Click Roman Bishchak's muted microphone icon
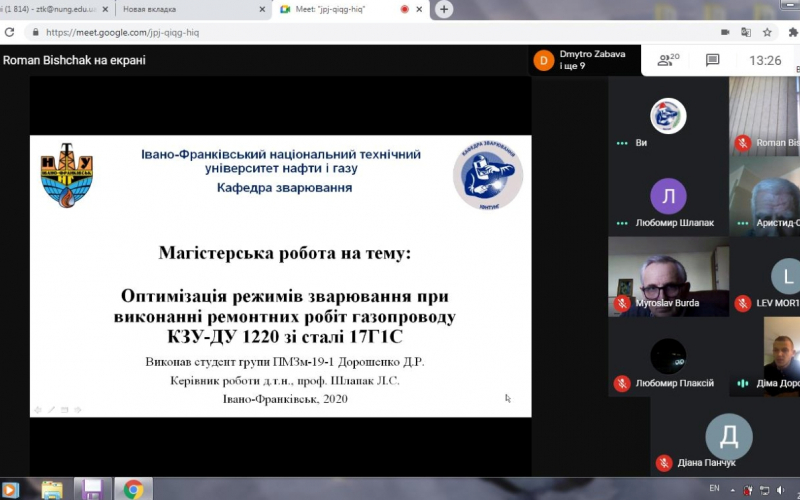 [x=742, y=143]
